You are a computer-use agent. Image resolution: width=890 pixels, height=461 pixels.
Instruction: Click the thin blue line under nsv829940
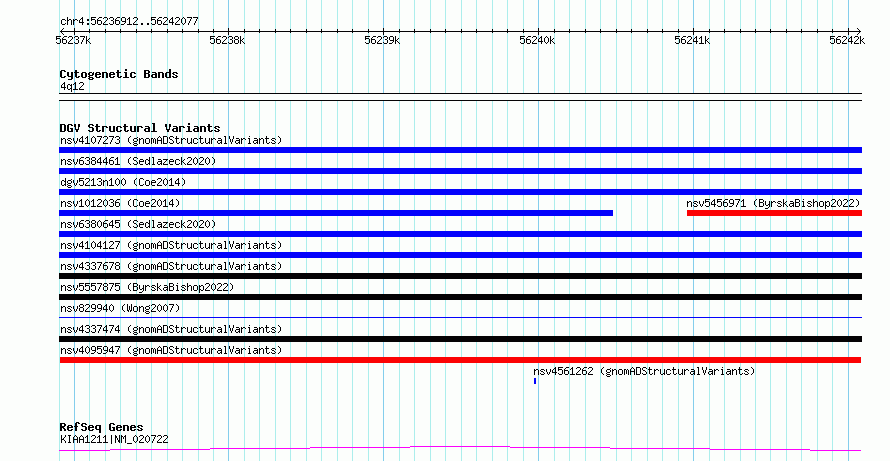460,318
